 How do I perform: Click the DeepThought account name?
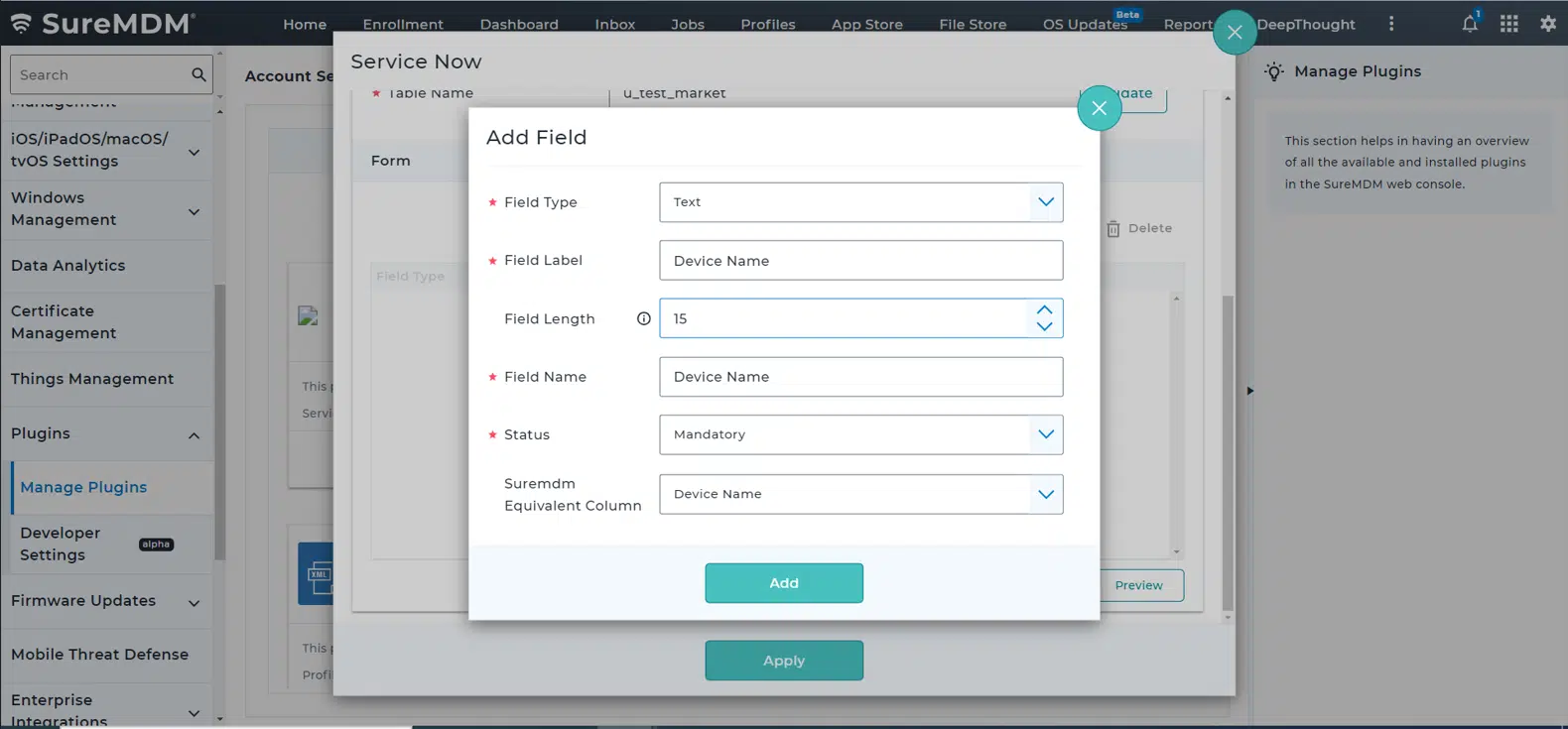(1306, 24)
